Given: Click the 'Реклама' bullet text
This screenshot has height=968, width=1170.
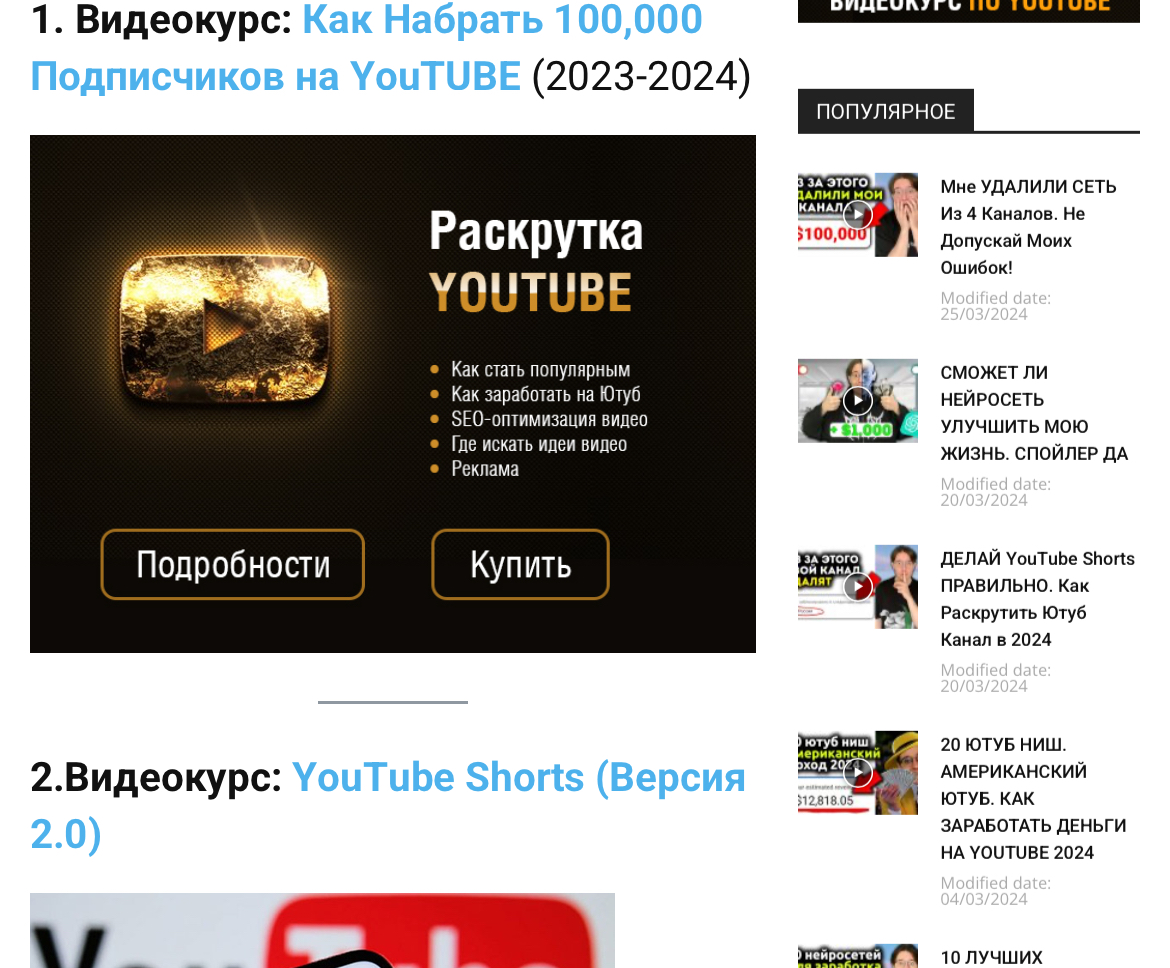Looking at the screenshot, I should (x=485, y=469).
